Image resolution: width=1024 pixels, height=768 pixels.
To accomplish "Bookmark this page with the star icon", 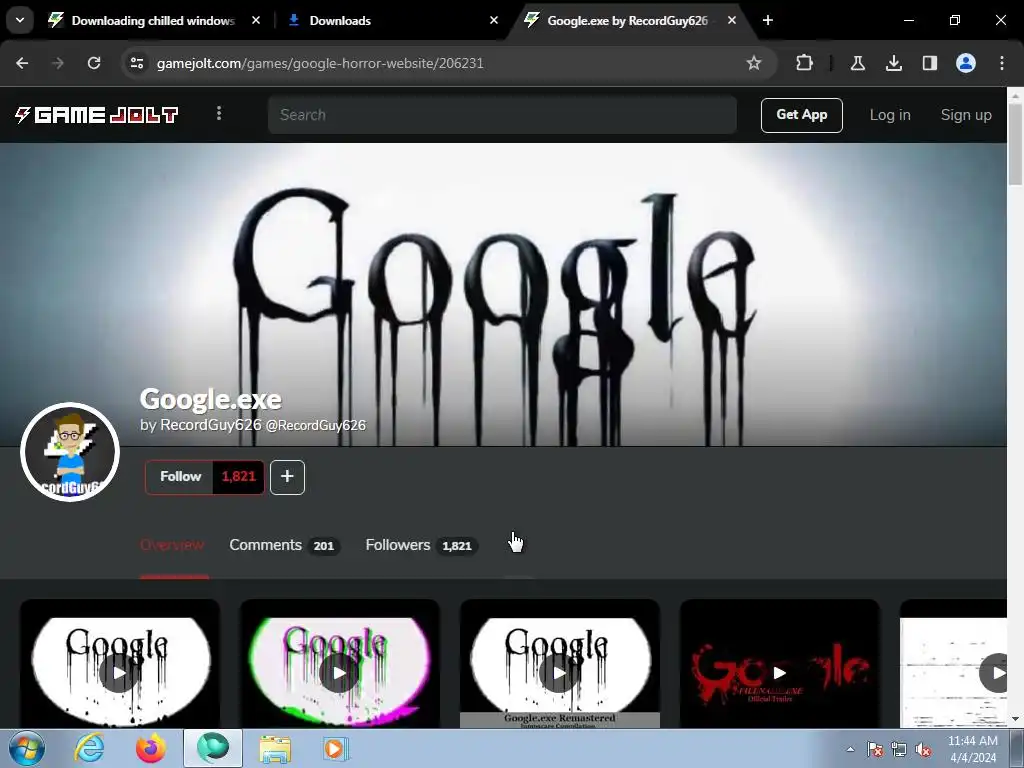I will point(754,63).
